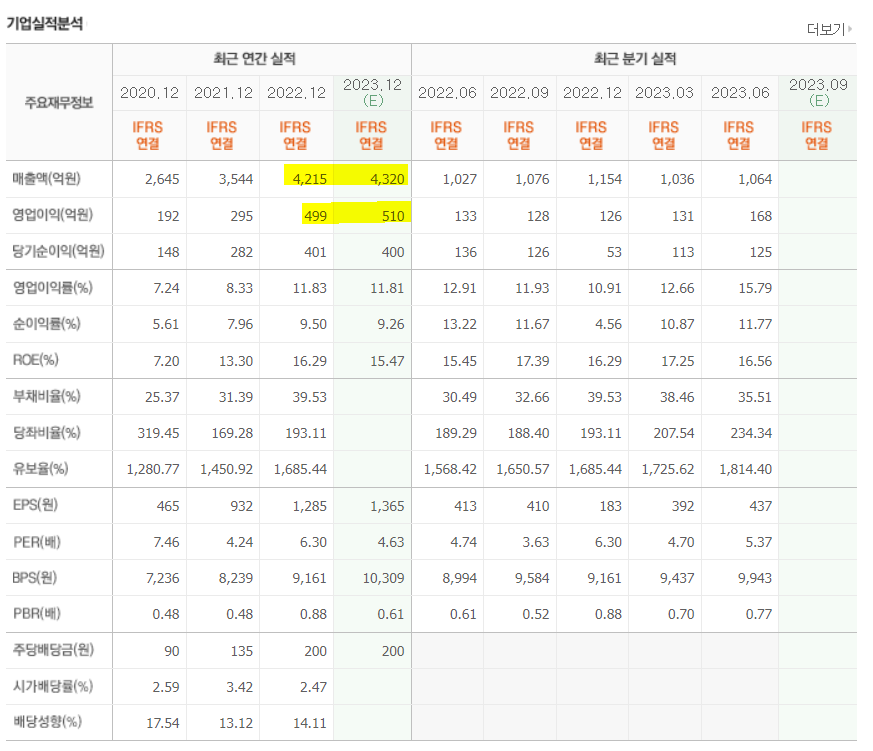The width and height of the screenshot is (873, 751).
Task: Click the 3.42 dividend yield value
Action: (x=239, y=687)
